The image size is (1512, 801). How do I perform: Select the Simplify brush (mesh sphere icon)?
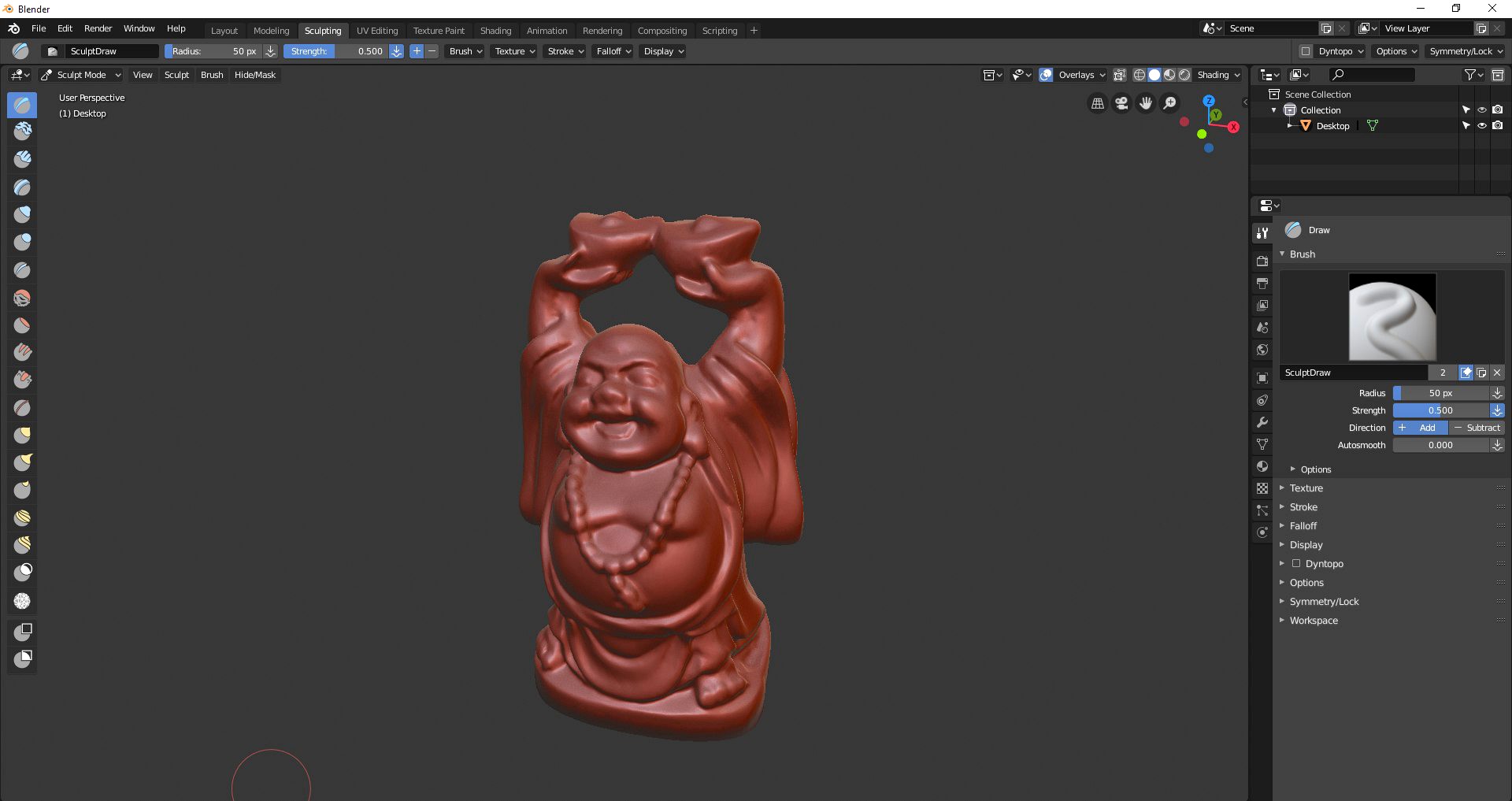[22, 601]
